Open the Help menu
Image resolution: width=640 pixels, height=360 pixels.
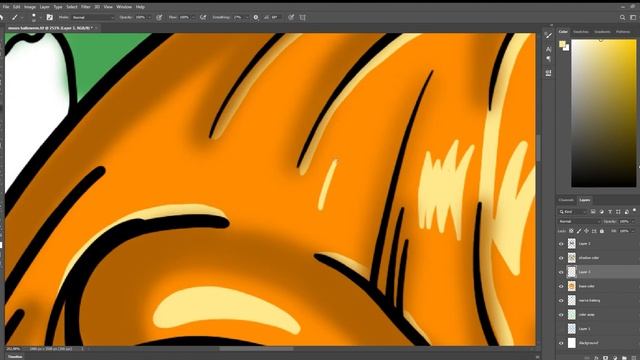click(140, 7)
